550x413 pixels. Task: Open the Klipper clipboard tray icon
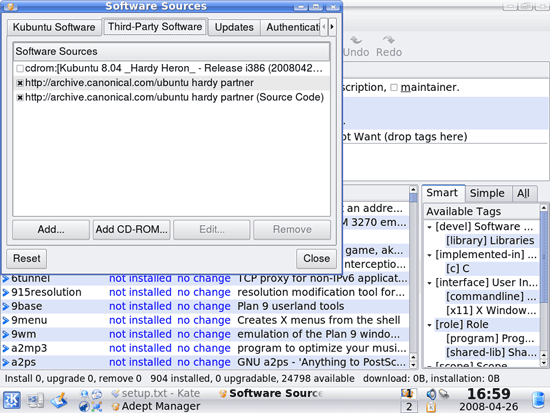point(431,407)
